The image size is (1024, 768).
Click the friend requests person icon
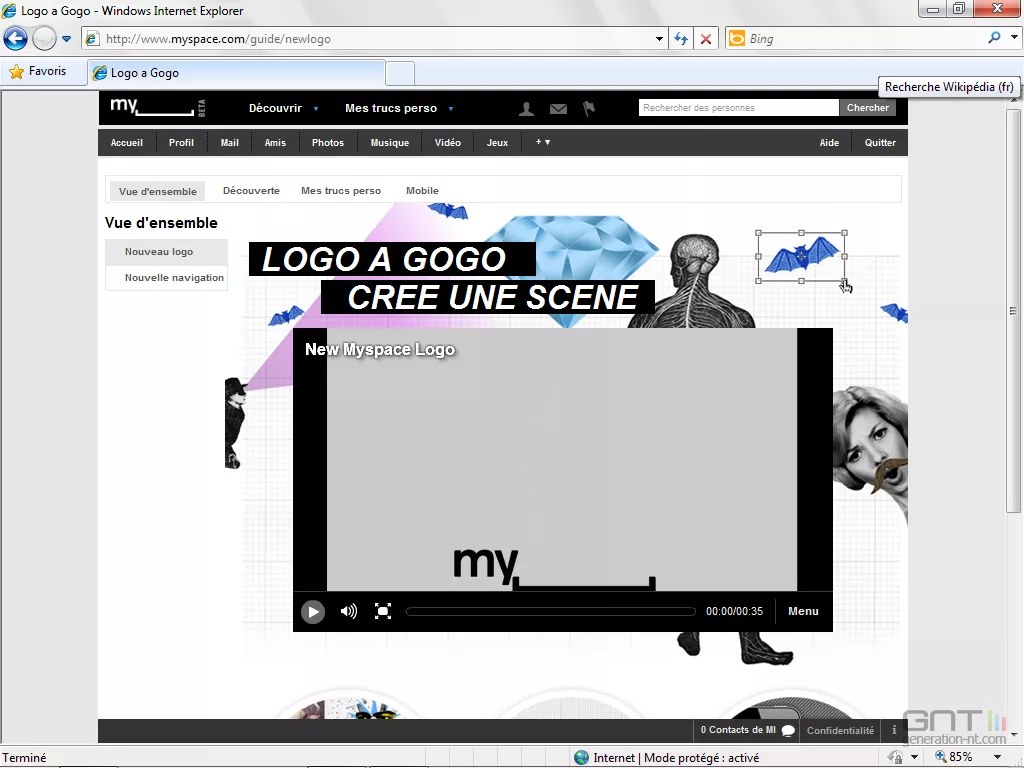526,109
